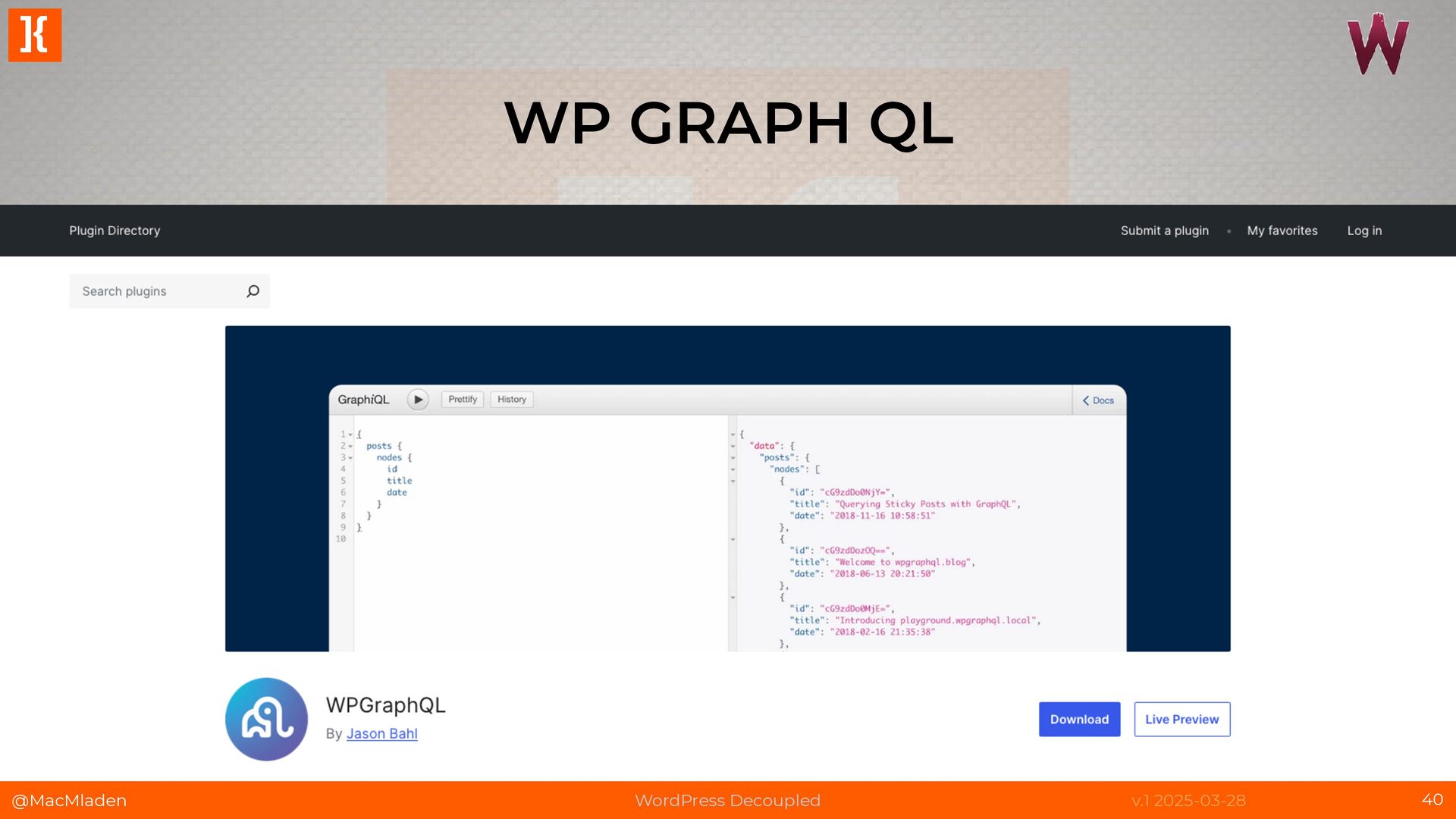Click the Prettify button in GraphiQL

point(463,400)
